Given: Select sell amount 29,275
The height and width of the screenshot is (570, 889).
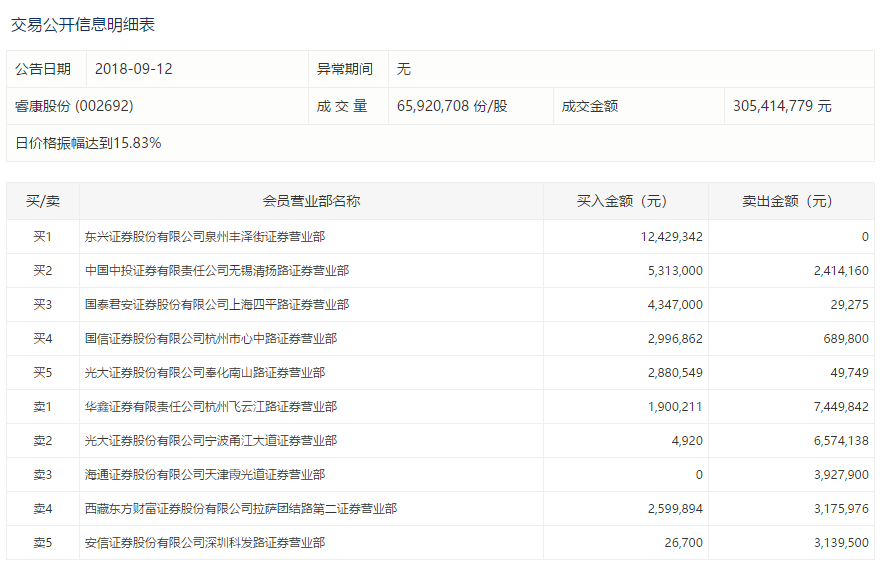Looking at the screenshot, I should [849, 305].
